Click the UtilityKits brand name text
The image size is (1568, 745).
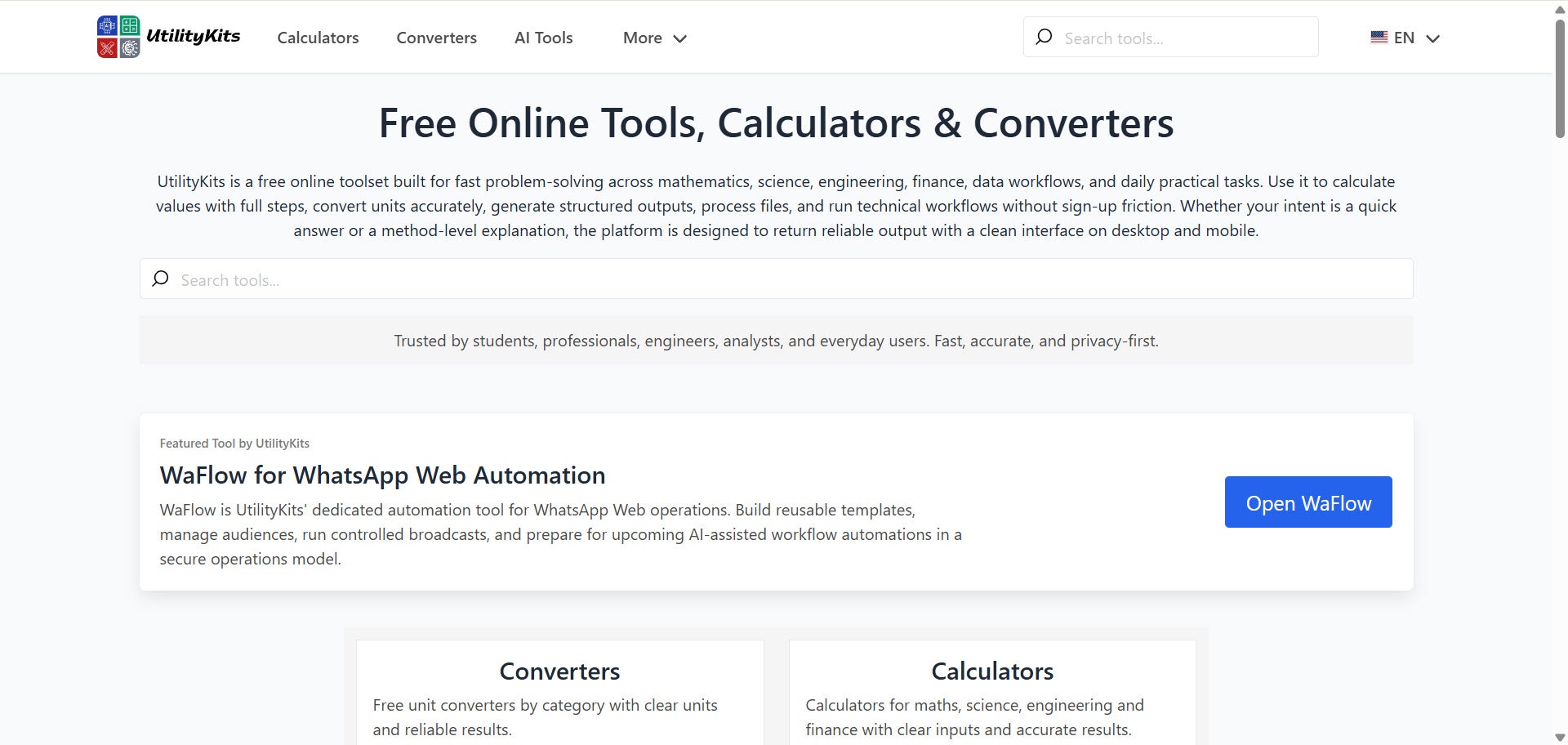point(193,35)
